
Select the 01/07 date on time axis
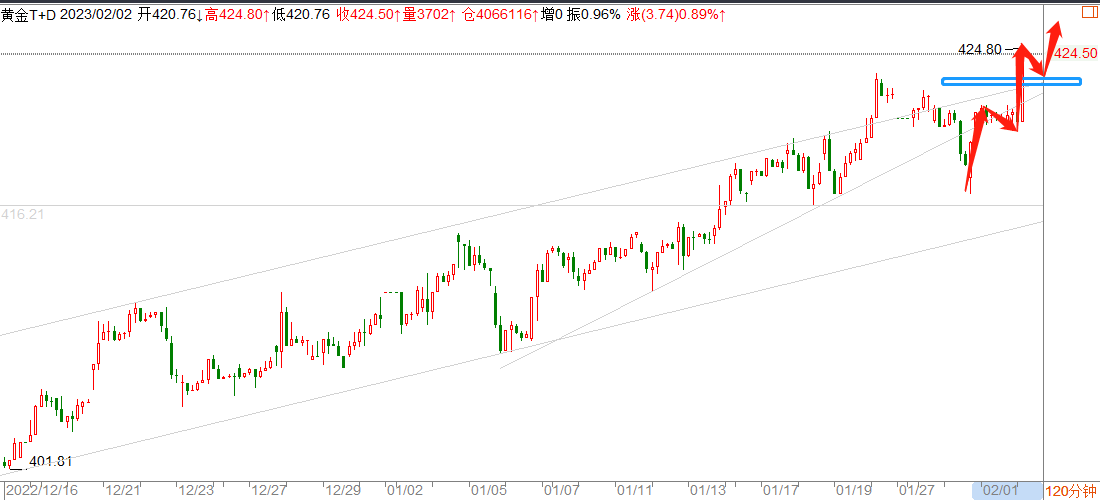tap(561, 491)
